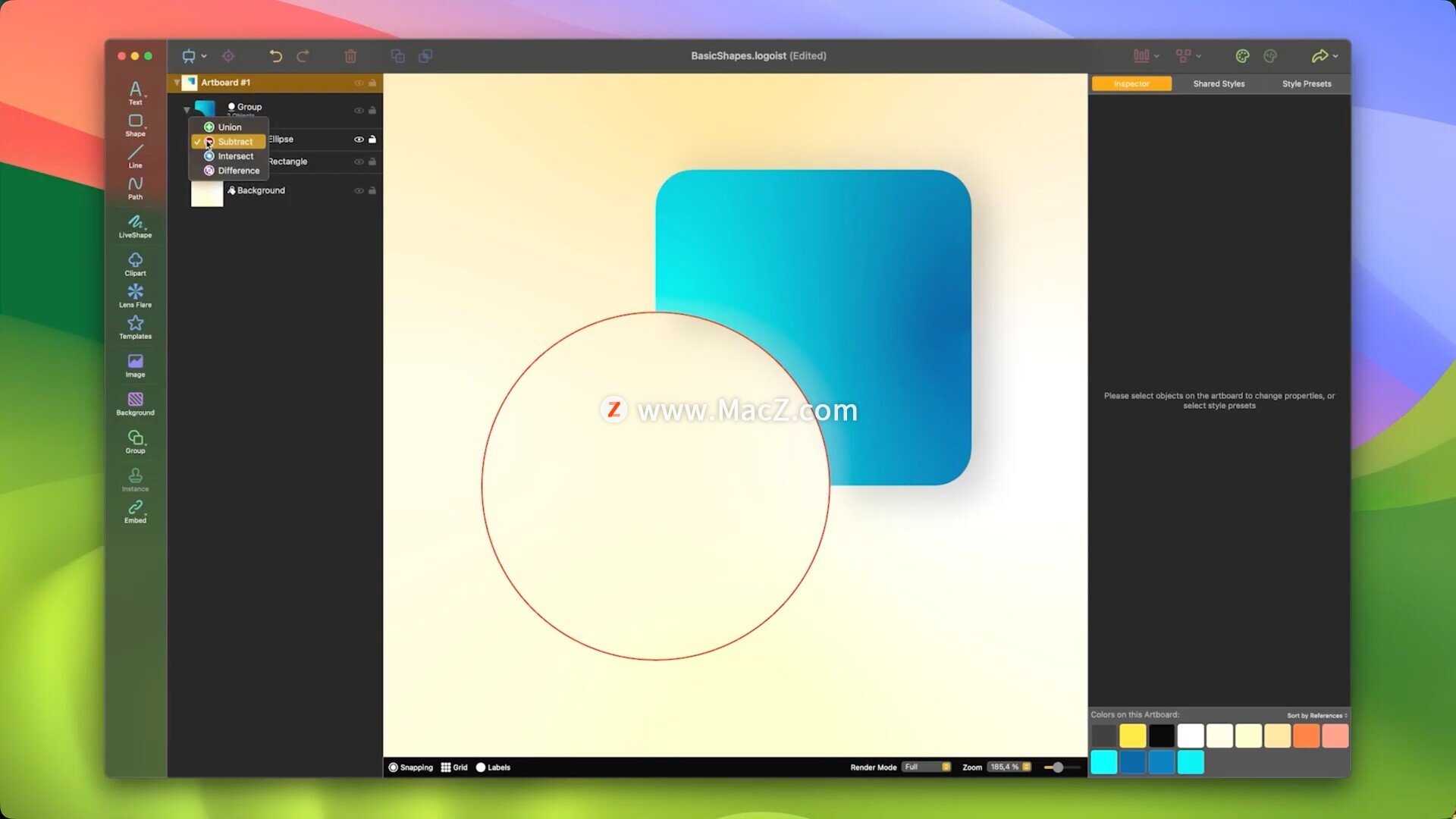Switch to the Shared Styles tab

(x=1219, y=84)
